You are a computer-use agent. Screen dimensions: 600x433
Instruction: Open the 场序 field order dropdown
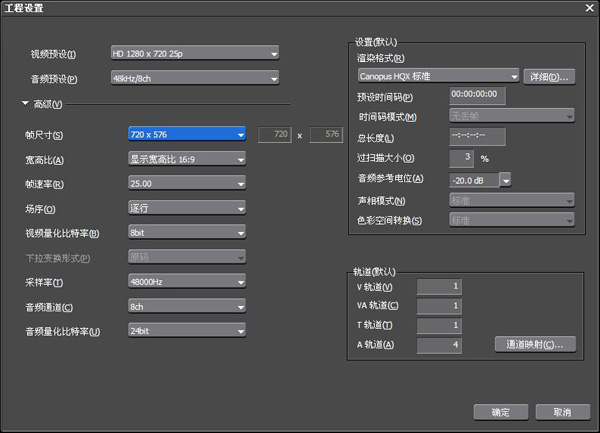click(187, 208)
